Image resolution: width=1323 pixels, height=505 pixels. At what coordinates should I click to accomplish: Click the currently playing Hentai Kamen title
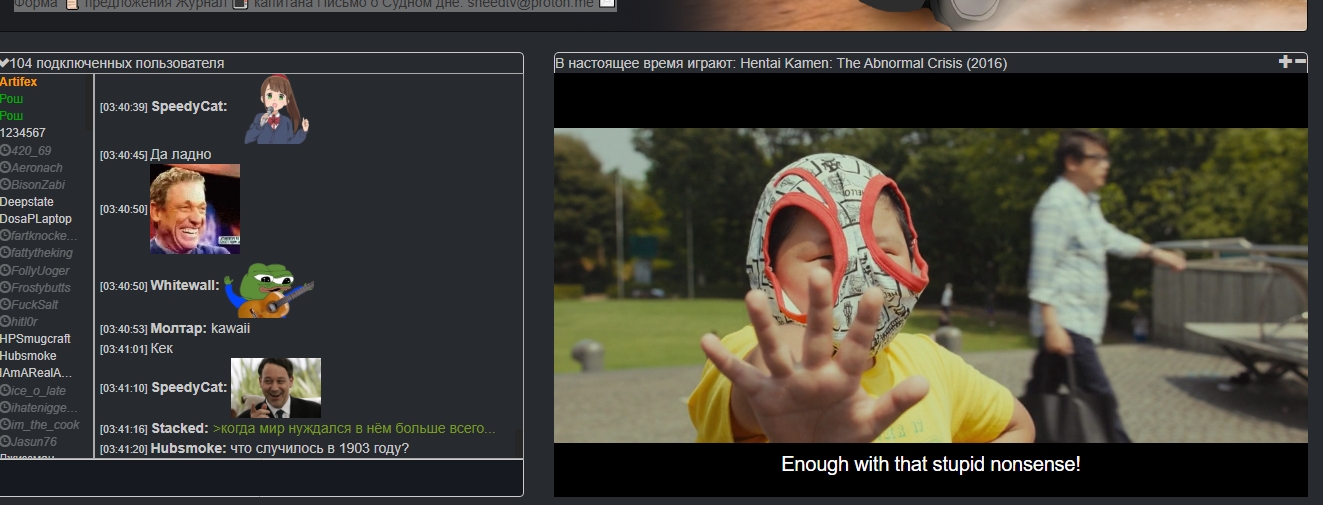(x=781, y=63)
